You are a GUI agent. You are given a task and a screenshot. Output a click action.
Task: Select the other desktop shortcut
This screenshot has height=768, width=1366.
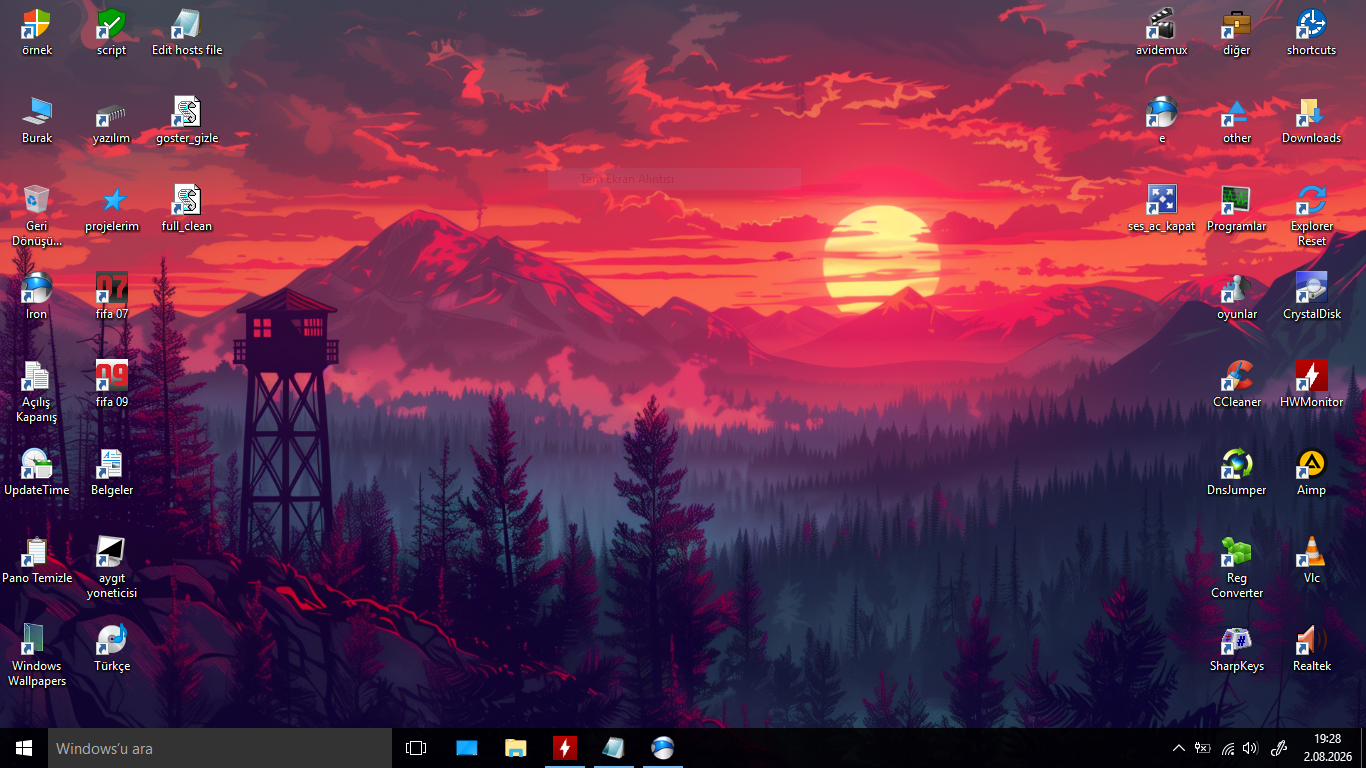(1237, 120)
